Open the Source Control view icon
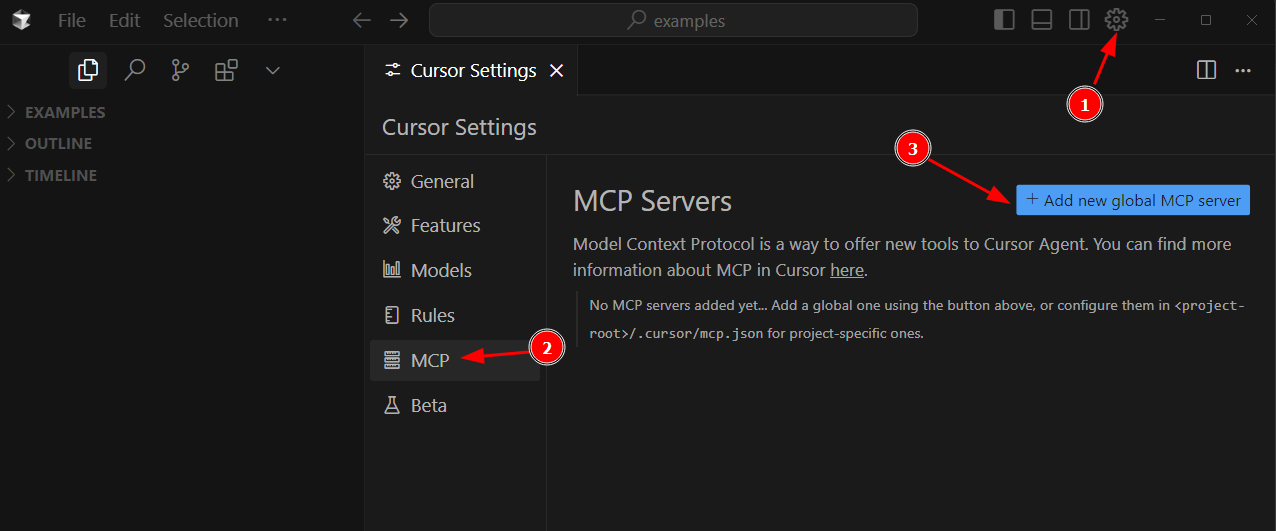1276x531 pixels. coord(180,70)
